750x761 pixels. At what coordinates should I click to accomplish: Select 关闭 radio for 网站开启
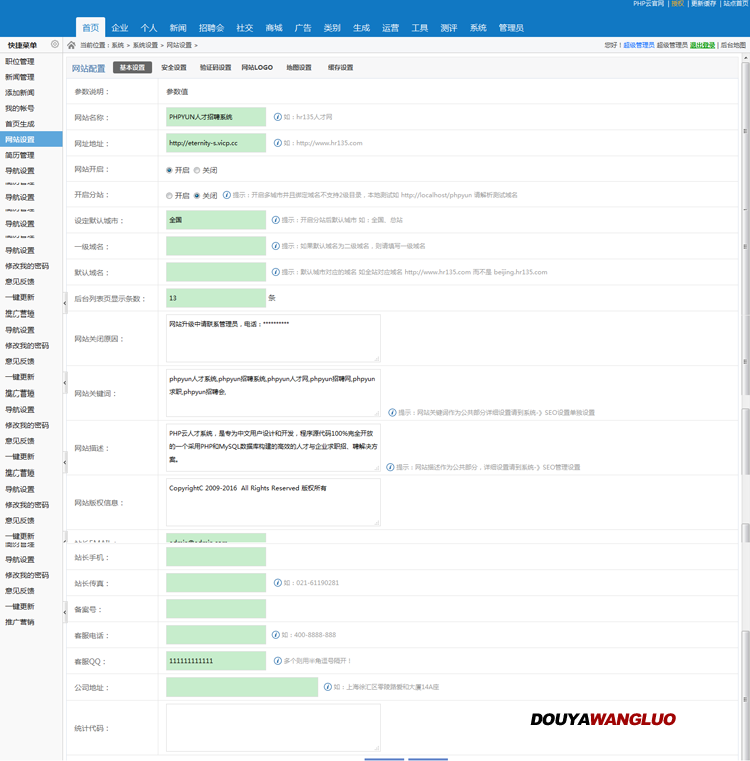(197, 170)
